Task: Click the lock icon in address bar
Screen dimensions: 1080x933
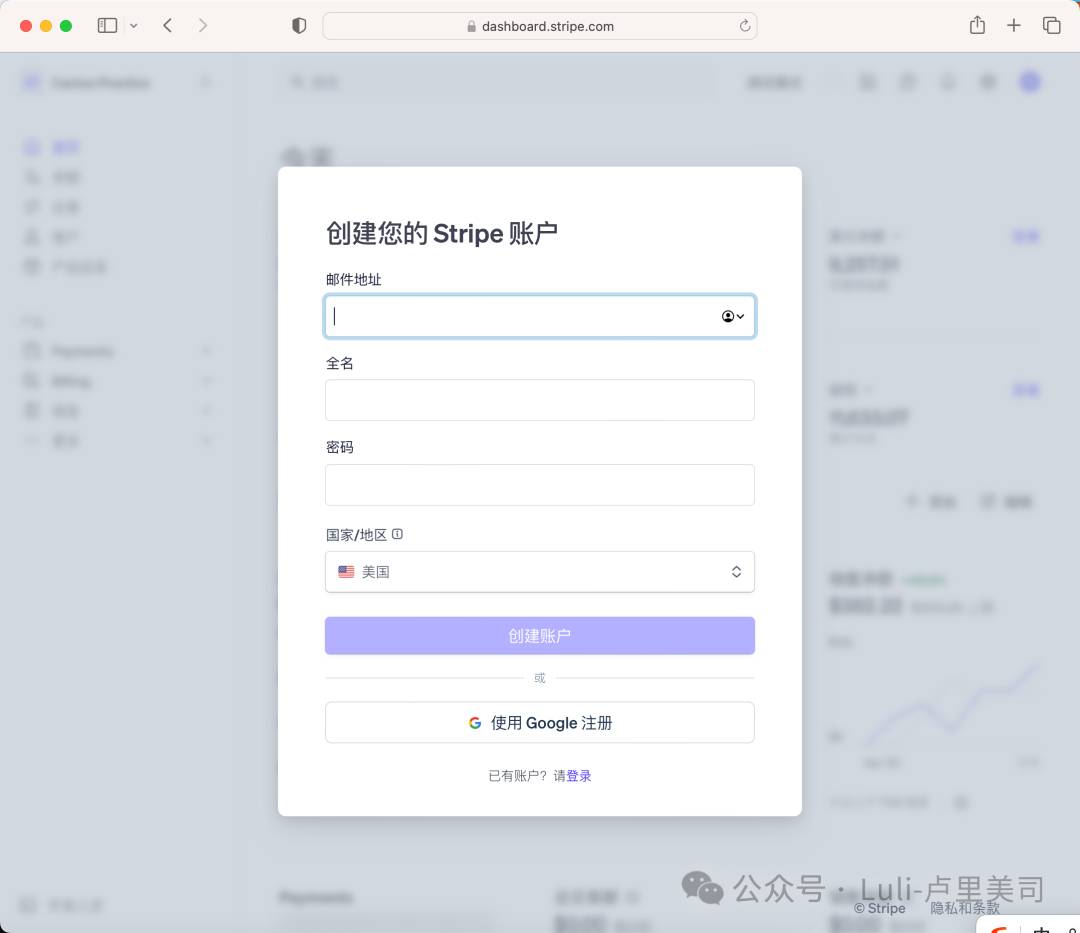Action: (471, 26)
